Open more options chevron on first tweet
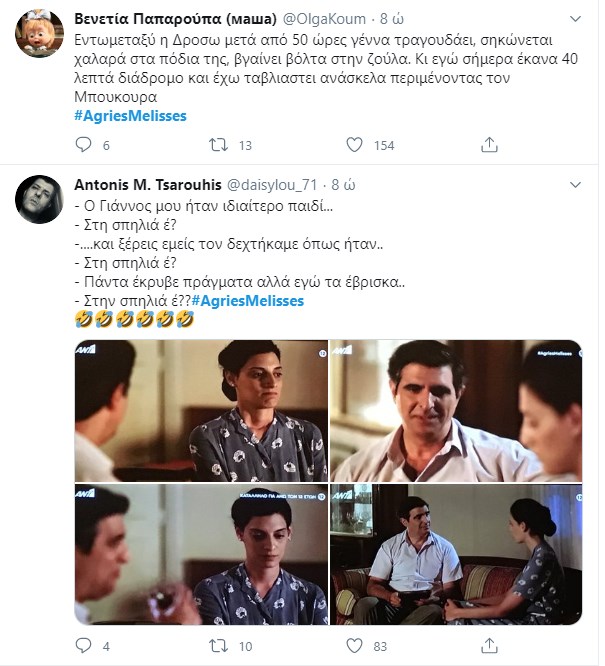Viewport: 605px width, 666px height. [x=574, y=19]
